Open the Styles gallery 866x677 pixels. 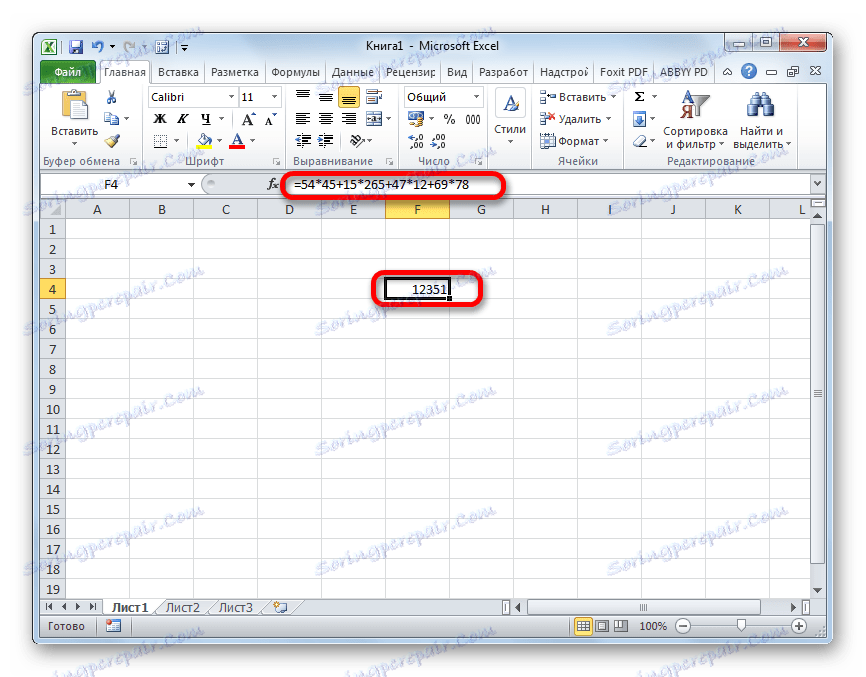click(x=510, y=119)
